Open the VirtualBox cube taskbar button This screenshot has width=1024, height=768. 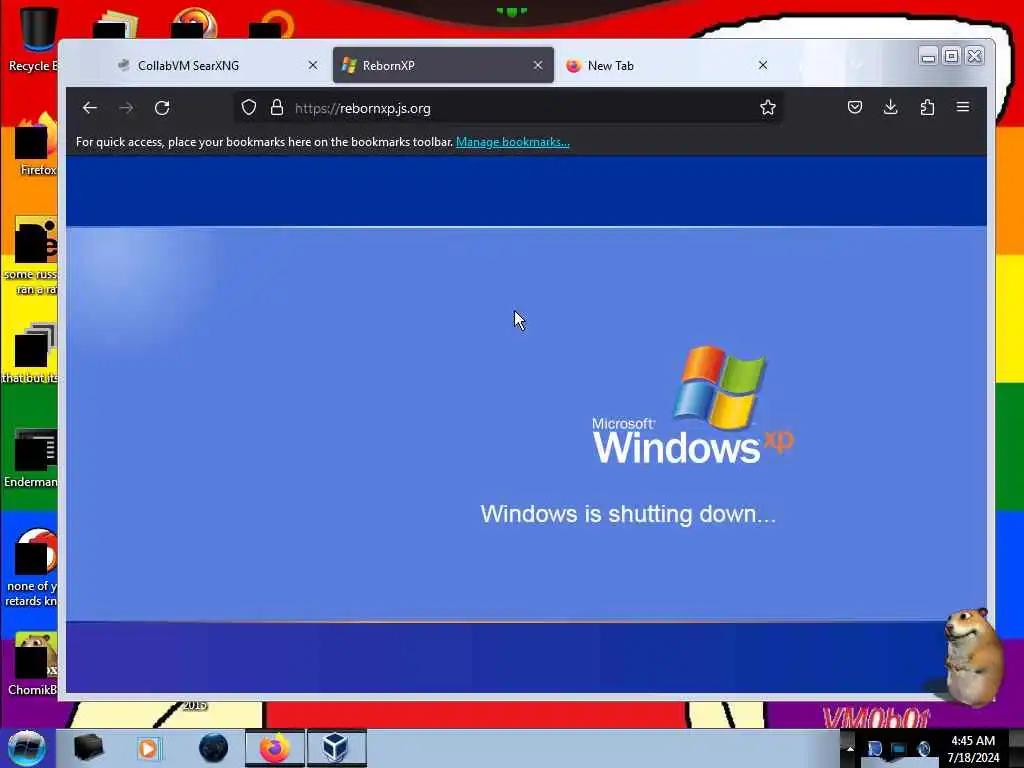click(x=336, y=748)
